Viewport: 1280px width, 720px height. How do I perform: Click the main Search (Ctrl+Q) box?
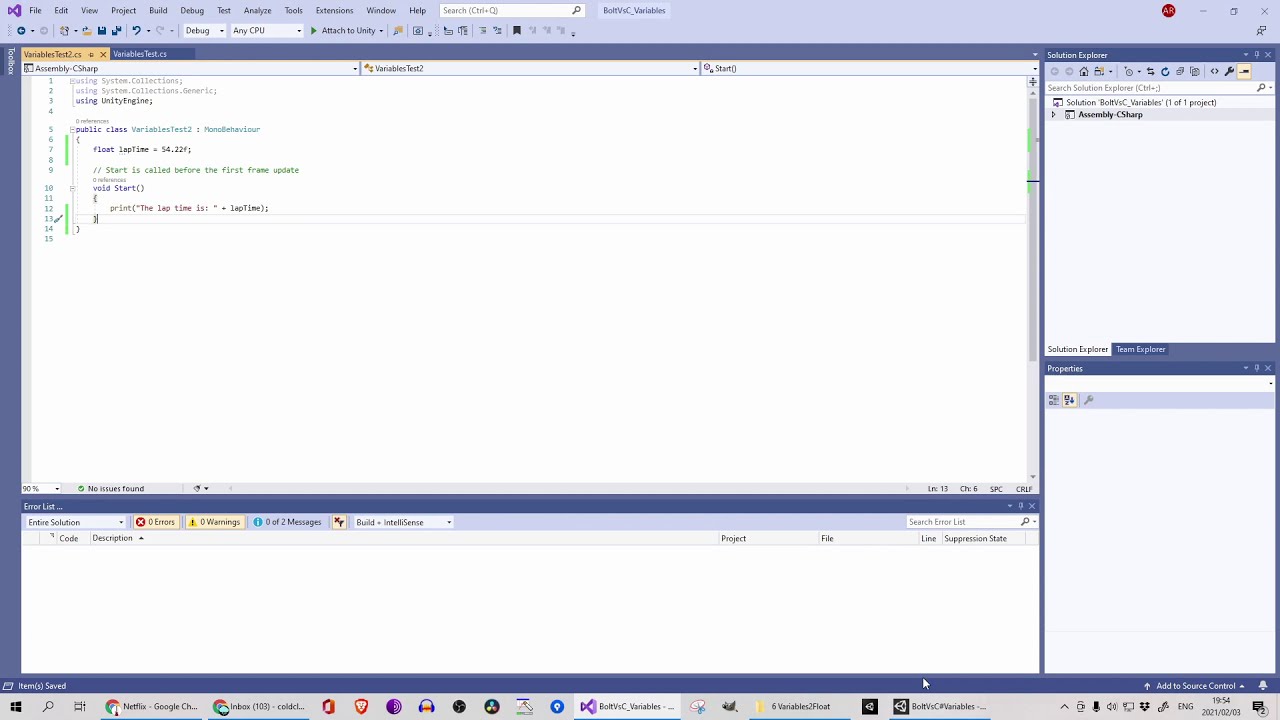[x=511, y=10]
